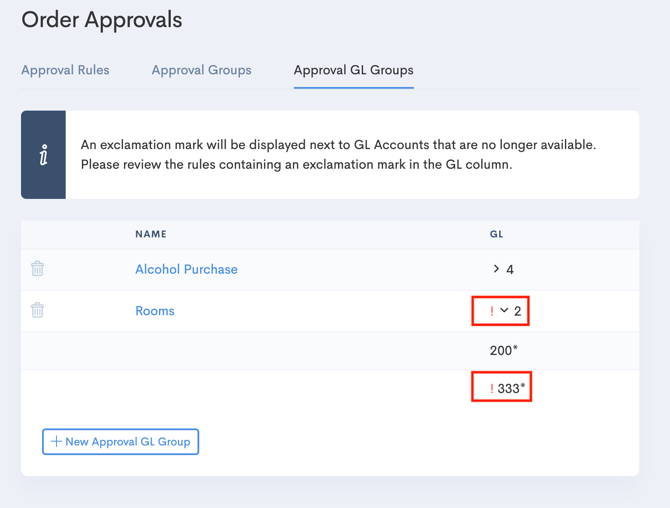Select the 200* GL account entry
The width and height of the screenshot is (670, 508).
tap(503, 350)
